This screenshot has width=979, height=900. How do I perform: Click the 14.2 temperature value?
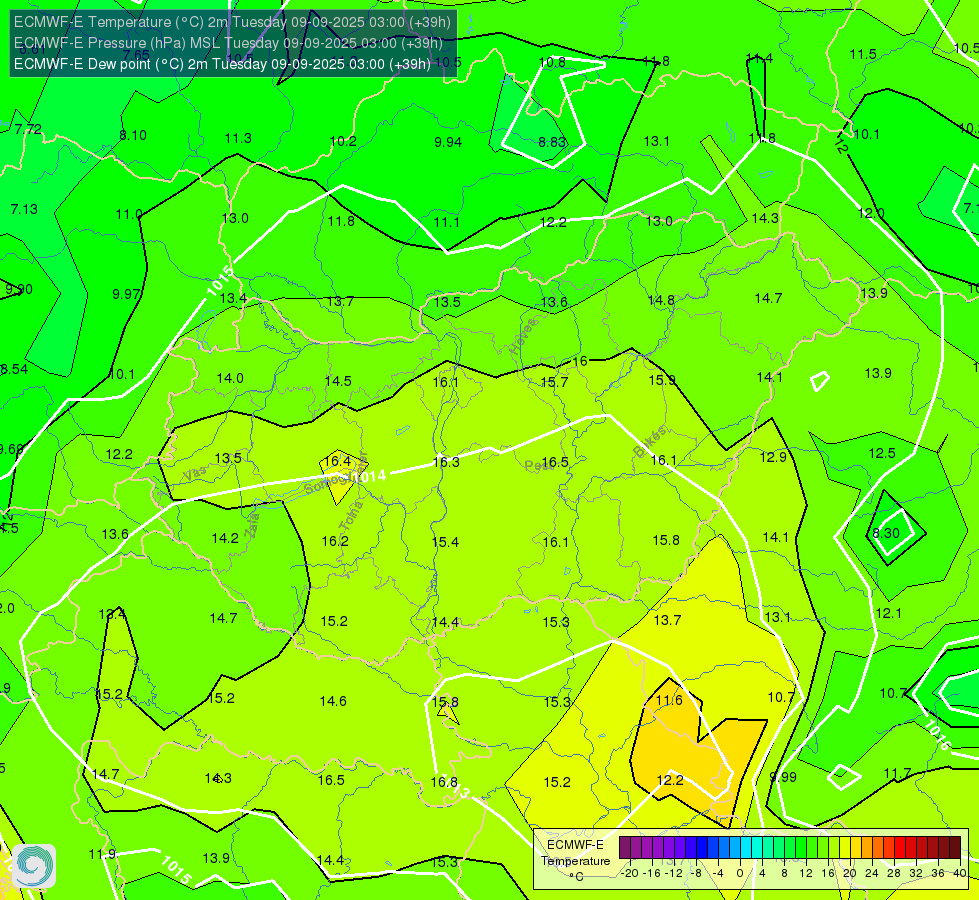[225, 538]
